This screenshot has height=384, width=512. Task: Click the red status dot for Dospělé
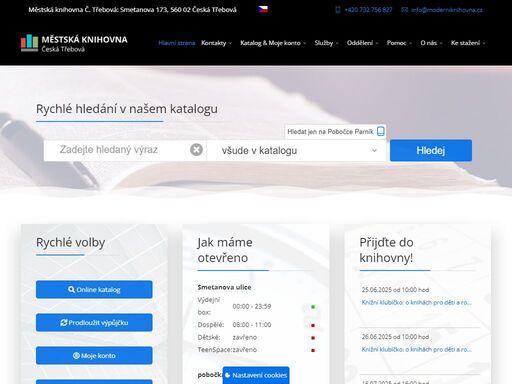[x=313, y=325]
